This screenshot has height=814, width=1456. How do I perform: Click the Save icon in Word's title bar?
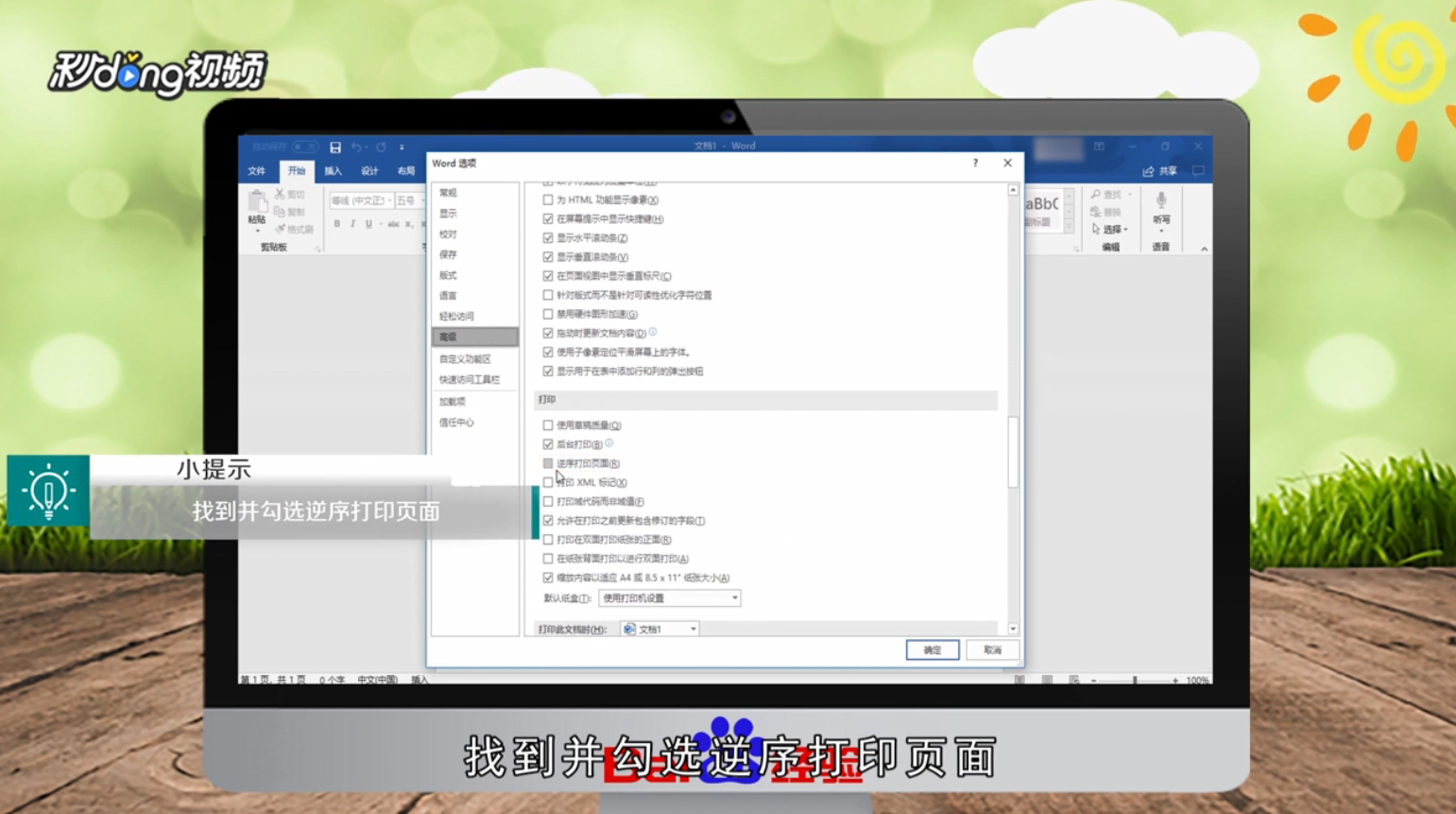click(x=335, y=147)
